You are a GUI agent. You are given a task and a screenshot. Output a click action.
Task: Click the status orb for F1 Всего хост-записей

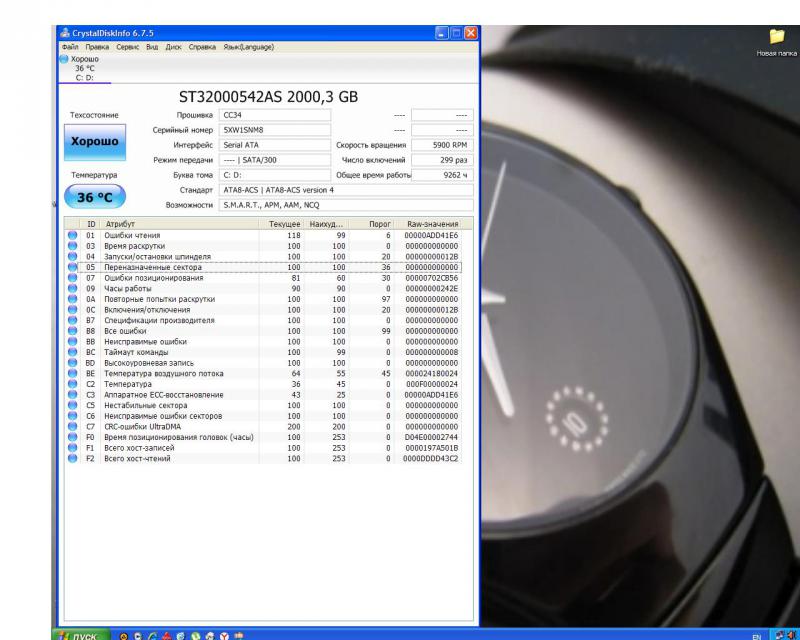pyautogui.click(x=72, y=448)
